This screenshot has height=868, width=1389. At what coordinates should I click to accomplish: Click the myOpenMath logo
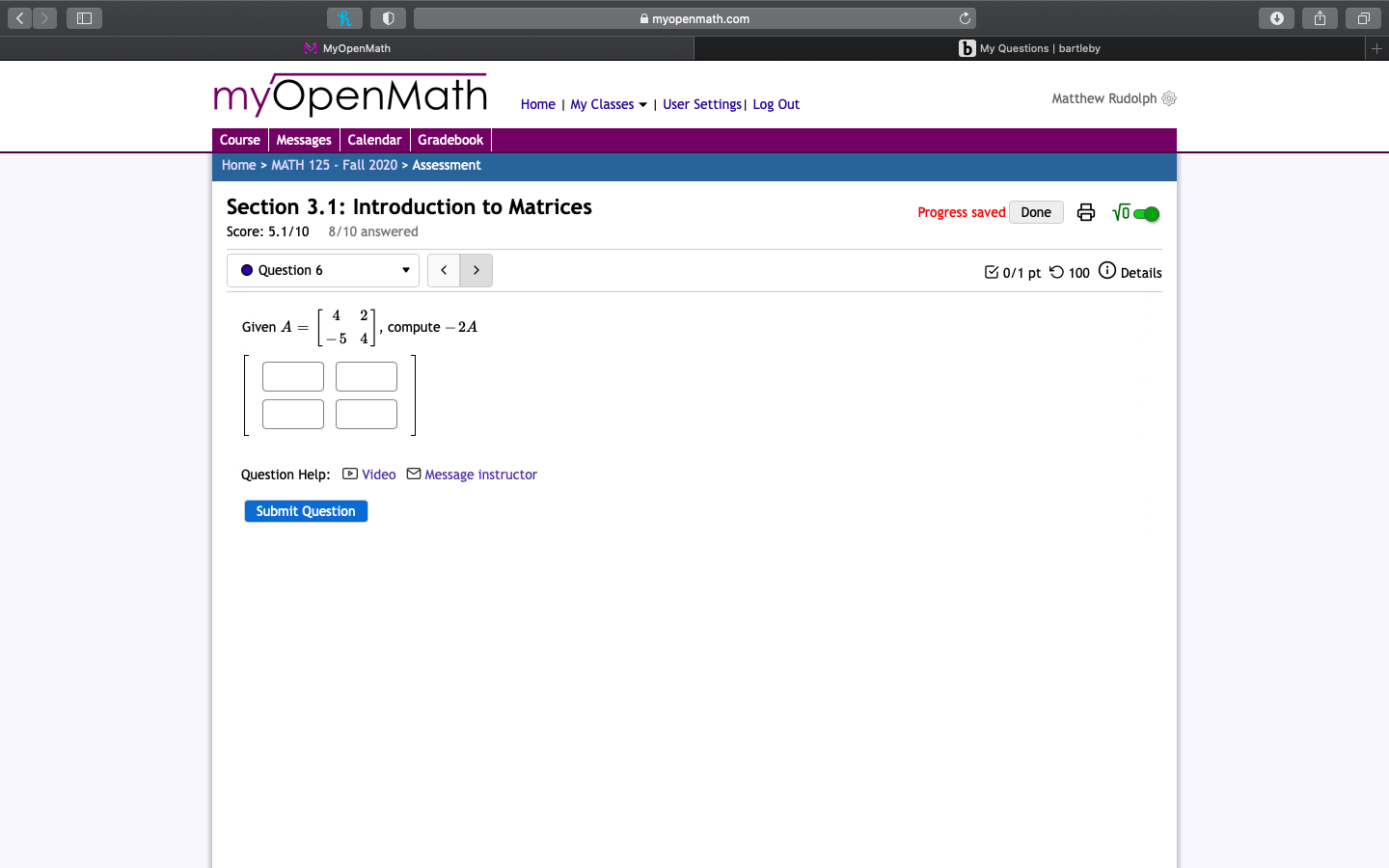[x=349, y=95]
